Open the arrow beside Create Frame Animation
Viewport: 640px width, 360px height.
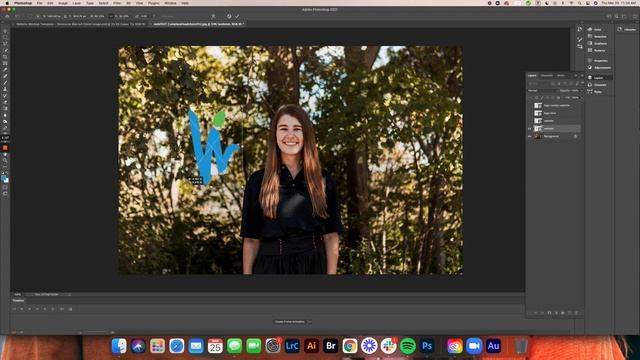tap(309, 322)
